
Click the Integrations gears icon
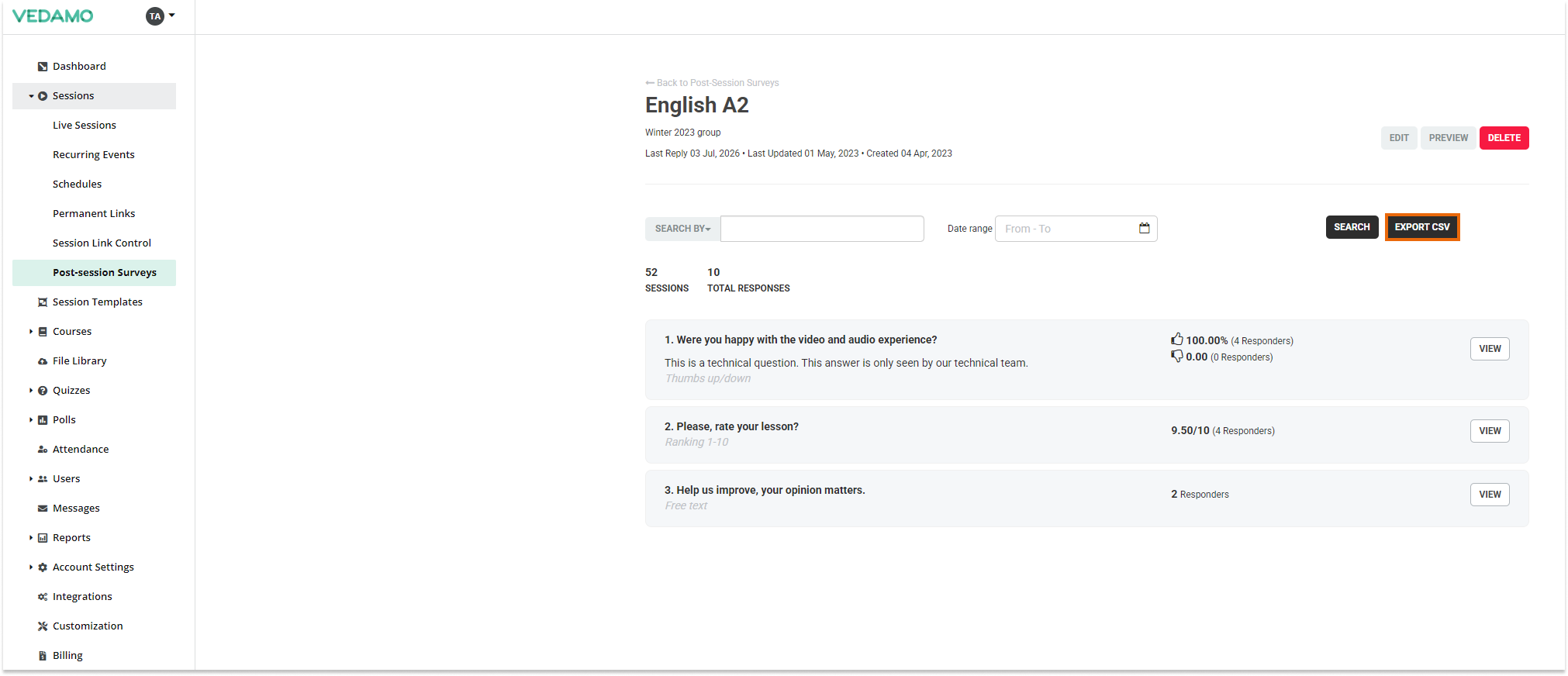tap(43, 597)
